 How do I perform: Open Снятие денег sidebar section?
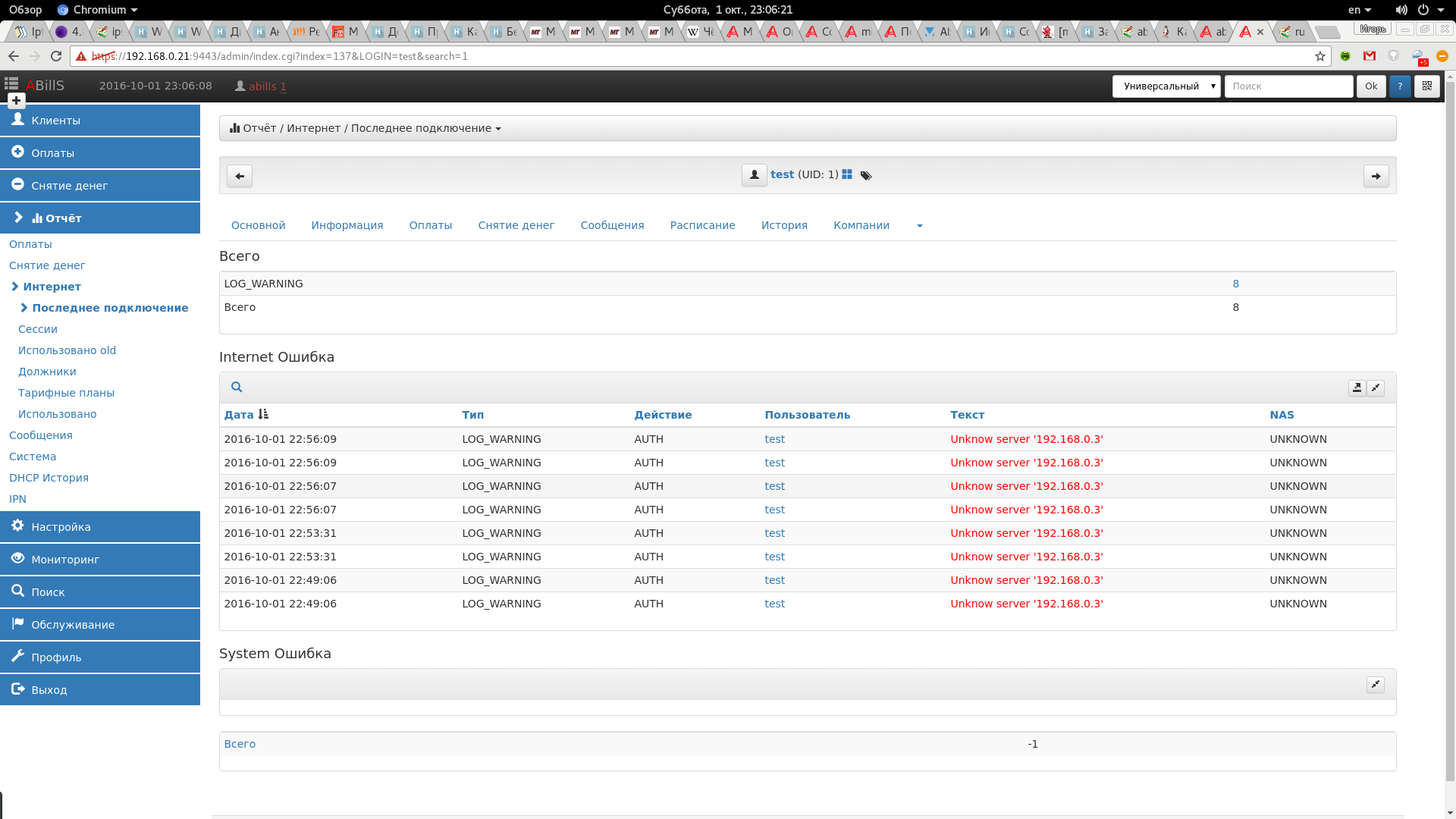100,186
